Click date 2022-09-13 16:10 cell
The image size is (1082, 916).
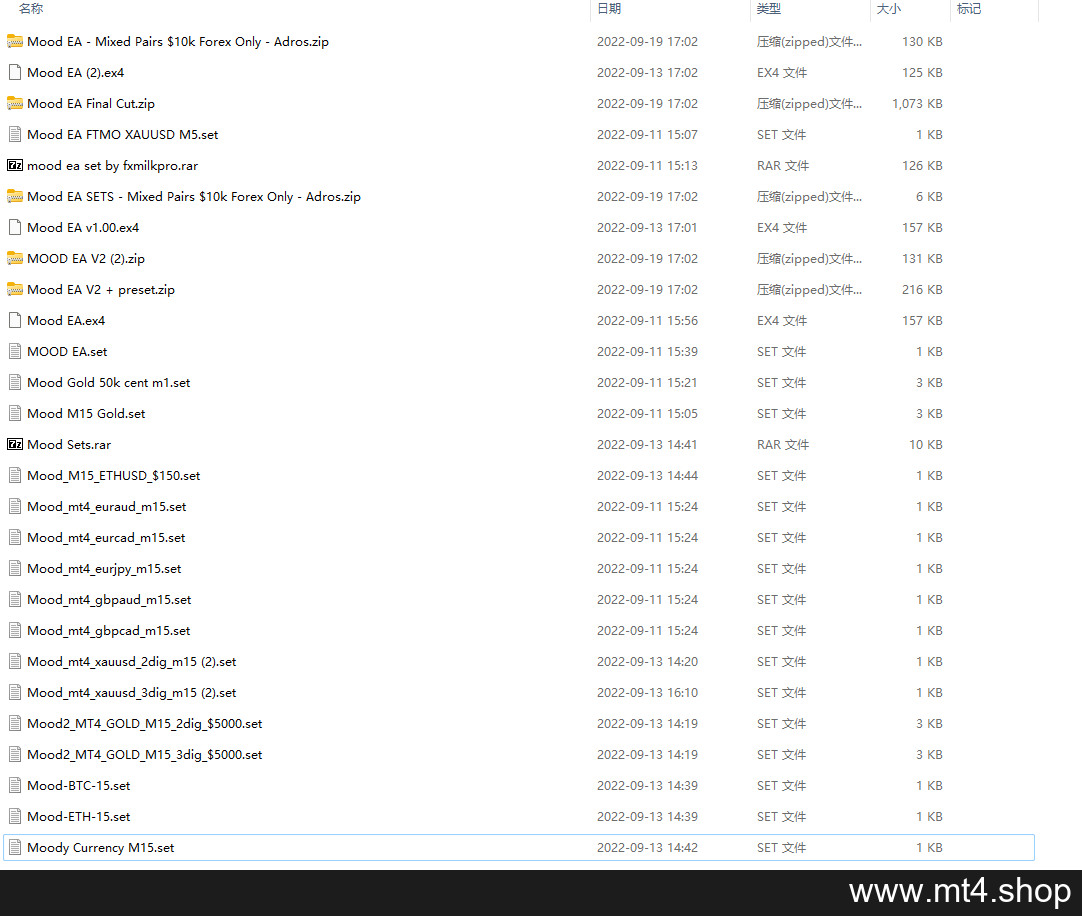(647, 692)
